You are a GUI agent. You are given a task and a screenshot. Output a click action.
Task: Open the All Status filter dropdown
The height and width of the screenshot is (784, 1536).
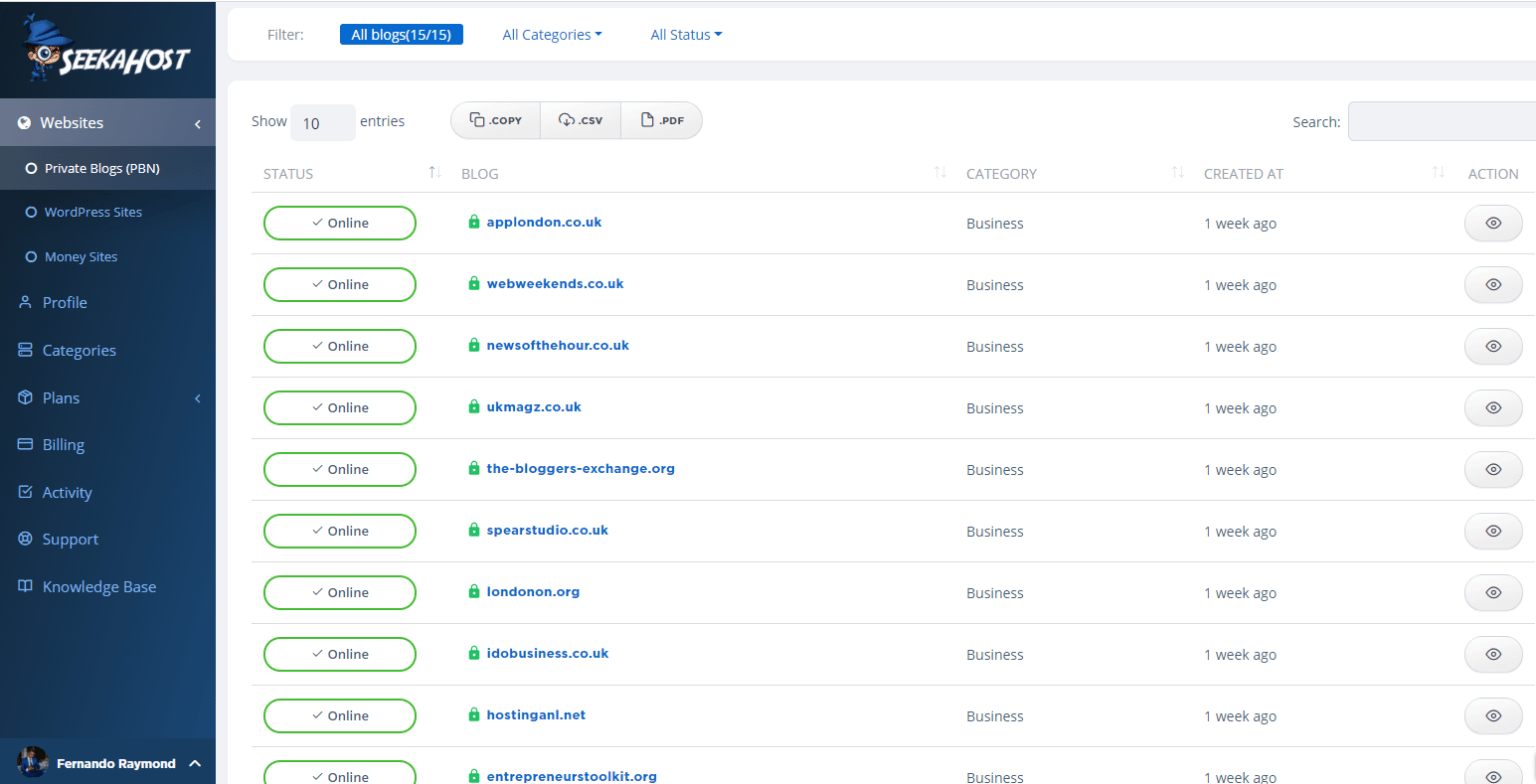[x=686, y=35]
